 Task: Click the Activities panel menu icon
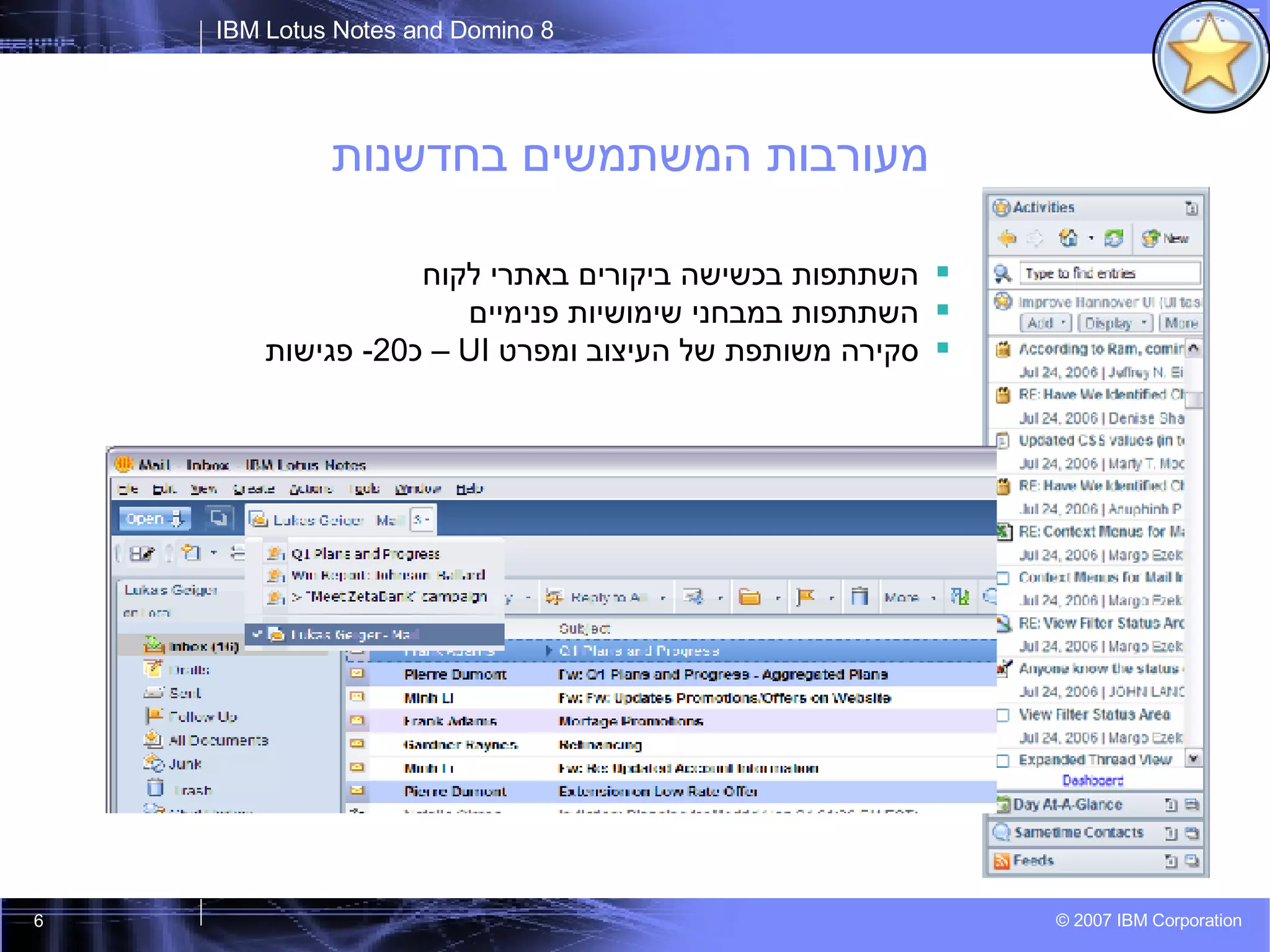pos(1191,208)
